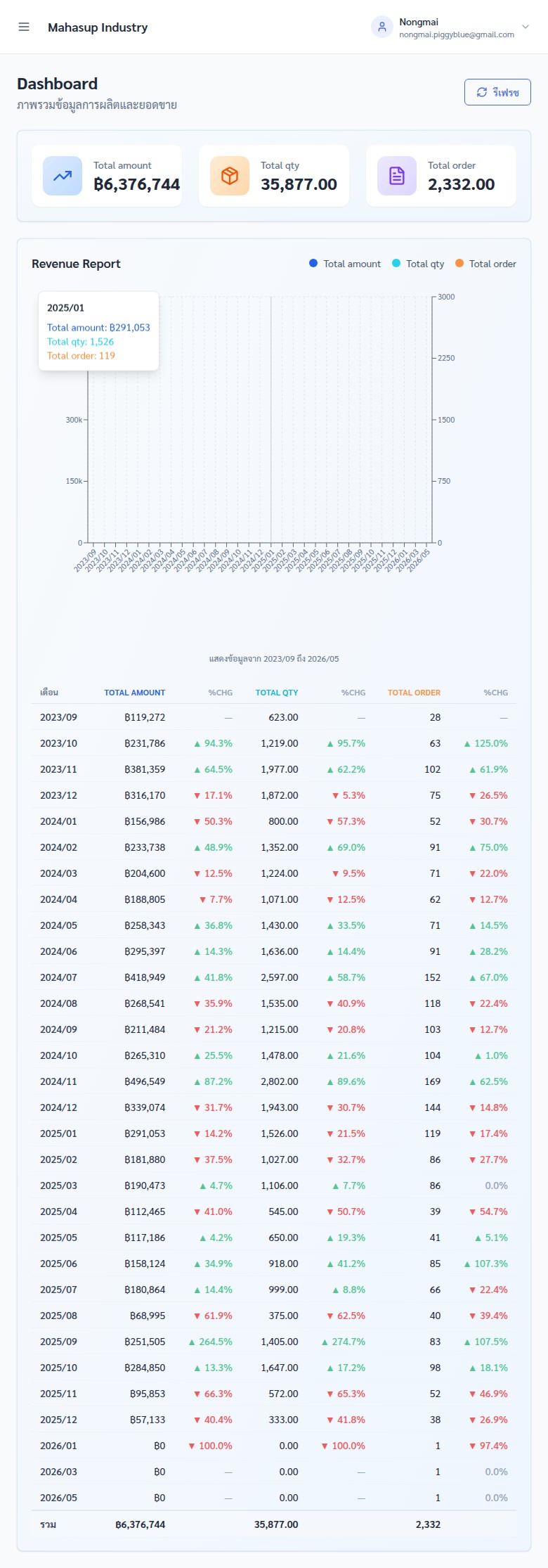Click the Total order document icon
Screen dimensions: 548x1568
pyautogui.click(x=397, y=176)
